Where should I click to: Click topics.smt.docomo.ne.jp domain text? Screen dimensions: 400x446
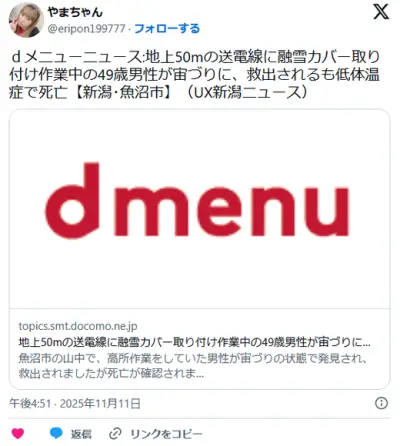coord(78,326)
